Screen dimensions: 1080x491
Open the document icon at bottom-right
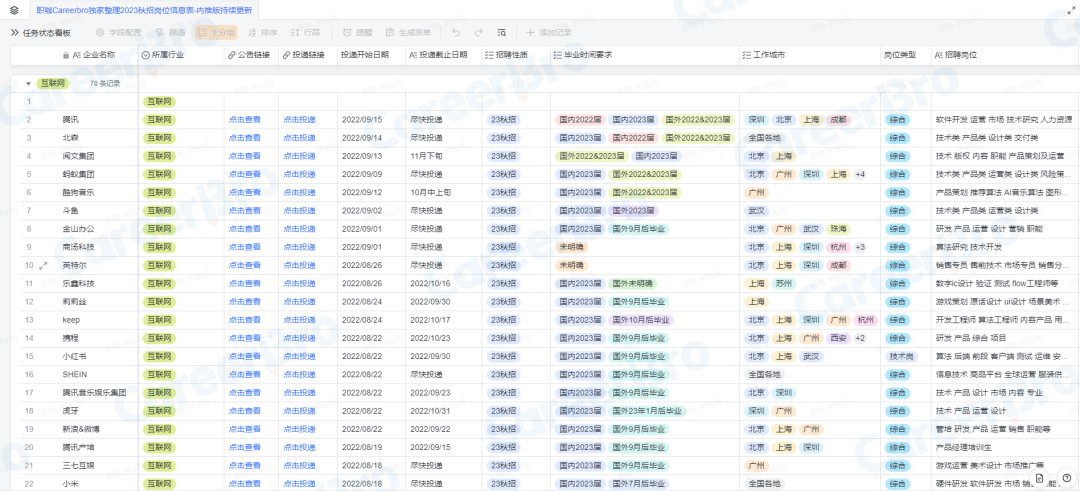1039,478
